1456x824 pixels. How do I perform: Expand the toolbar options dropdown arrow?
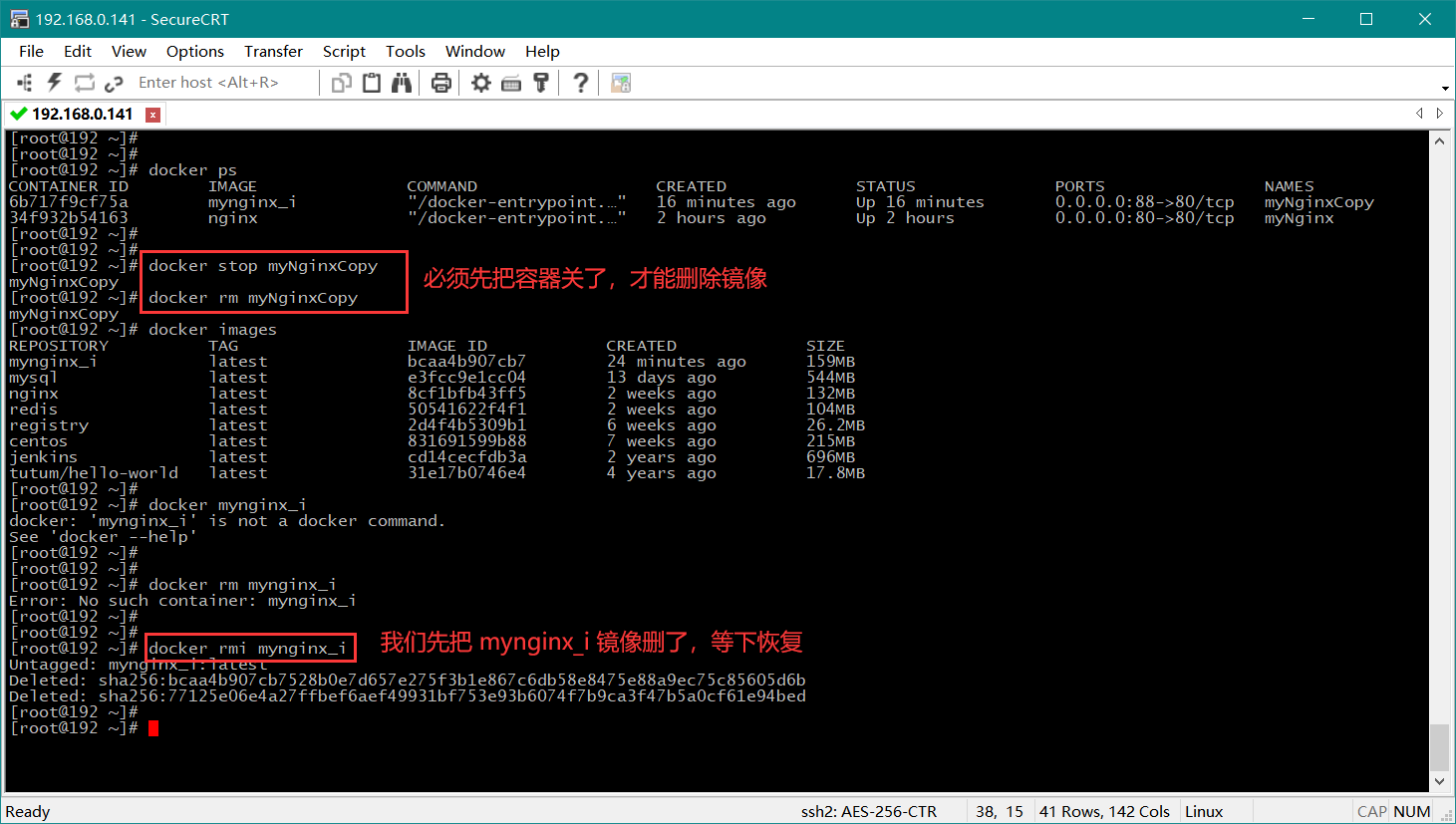(1445, 88)
